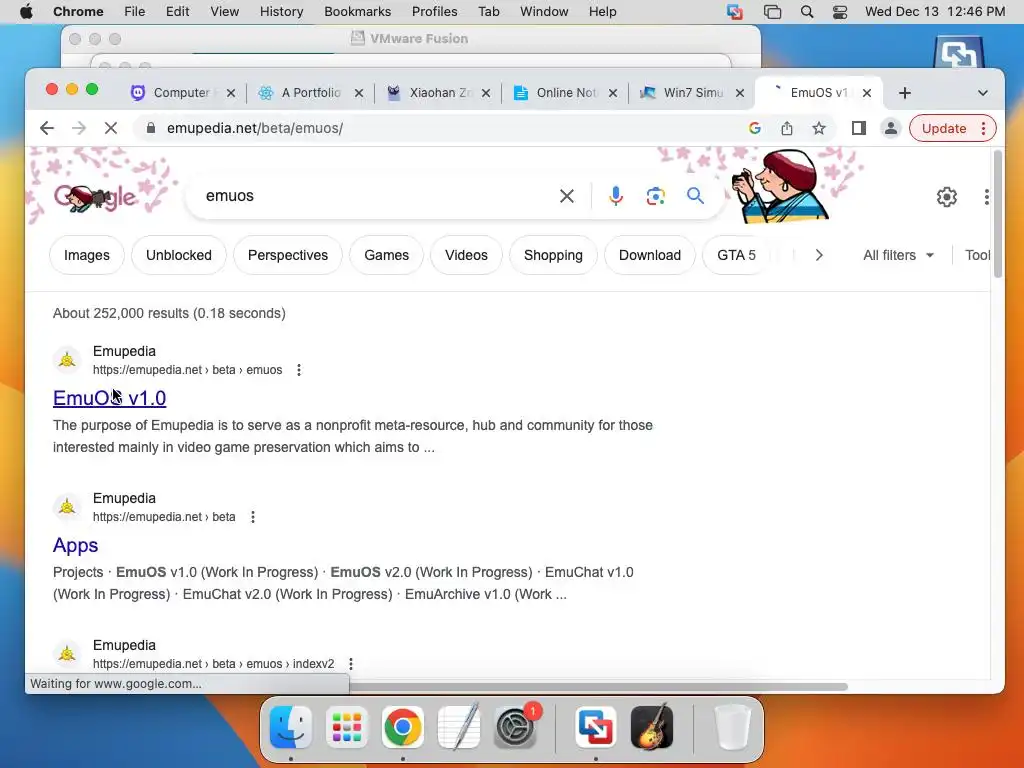Click the forward navigation arrow
Image resolution: width=1024 pixels, height=768 pixels.
coord(79,128)
